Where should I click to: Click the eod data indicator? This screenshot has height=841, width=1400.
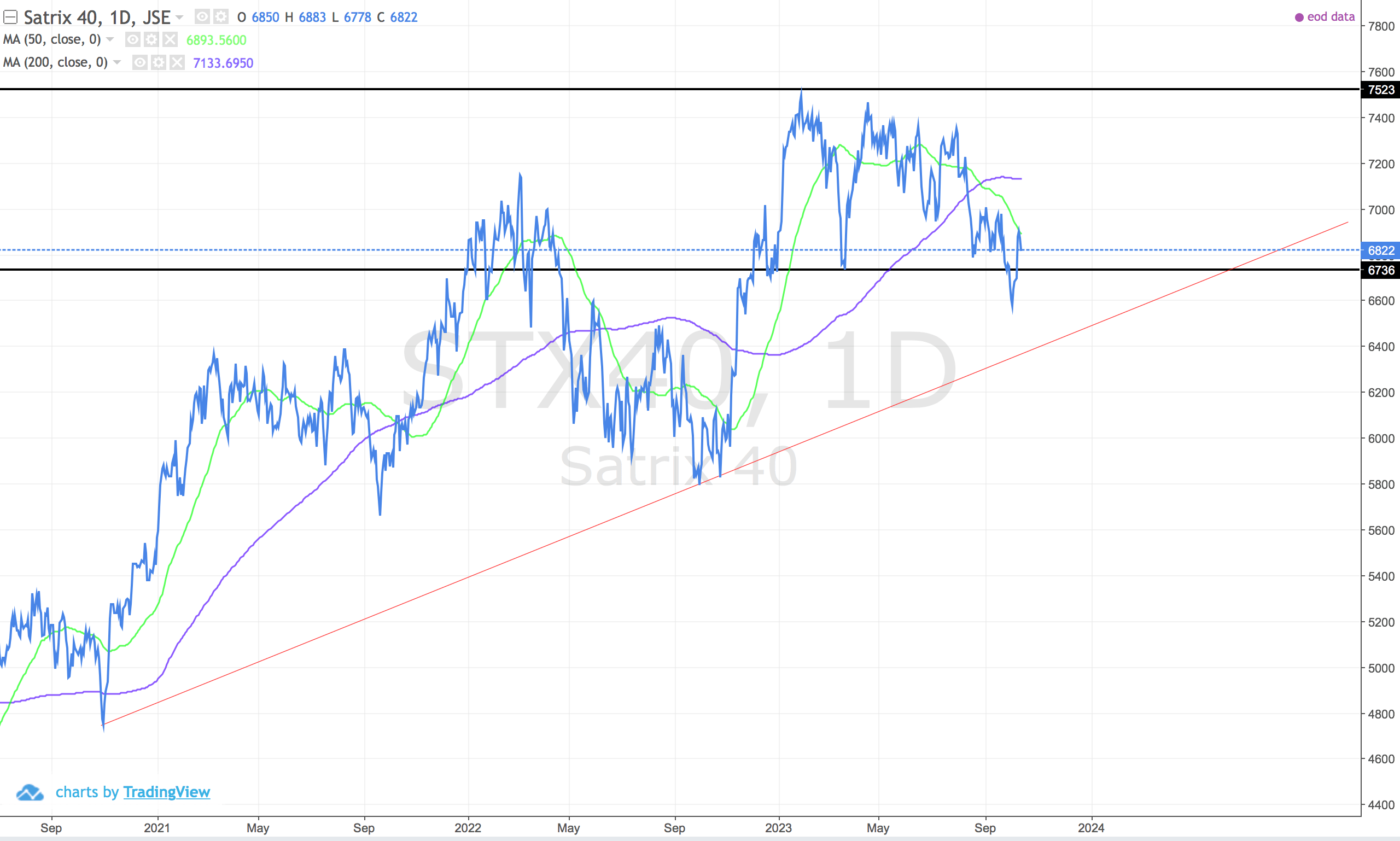[x=1325, y=17]
